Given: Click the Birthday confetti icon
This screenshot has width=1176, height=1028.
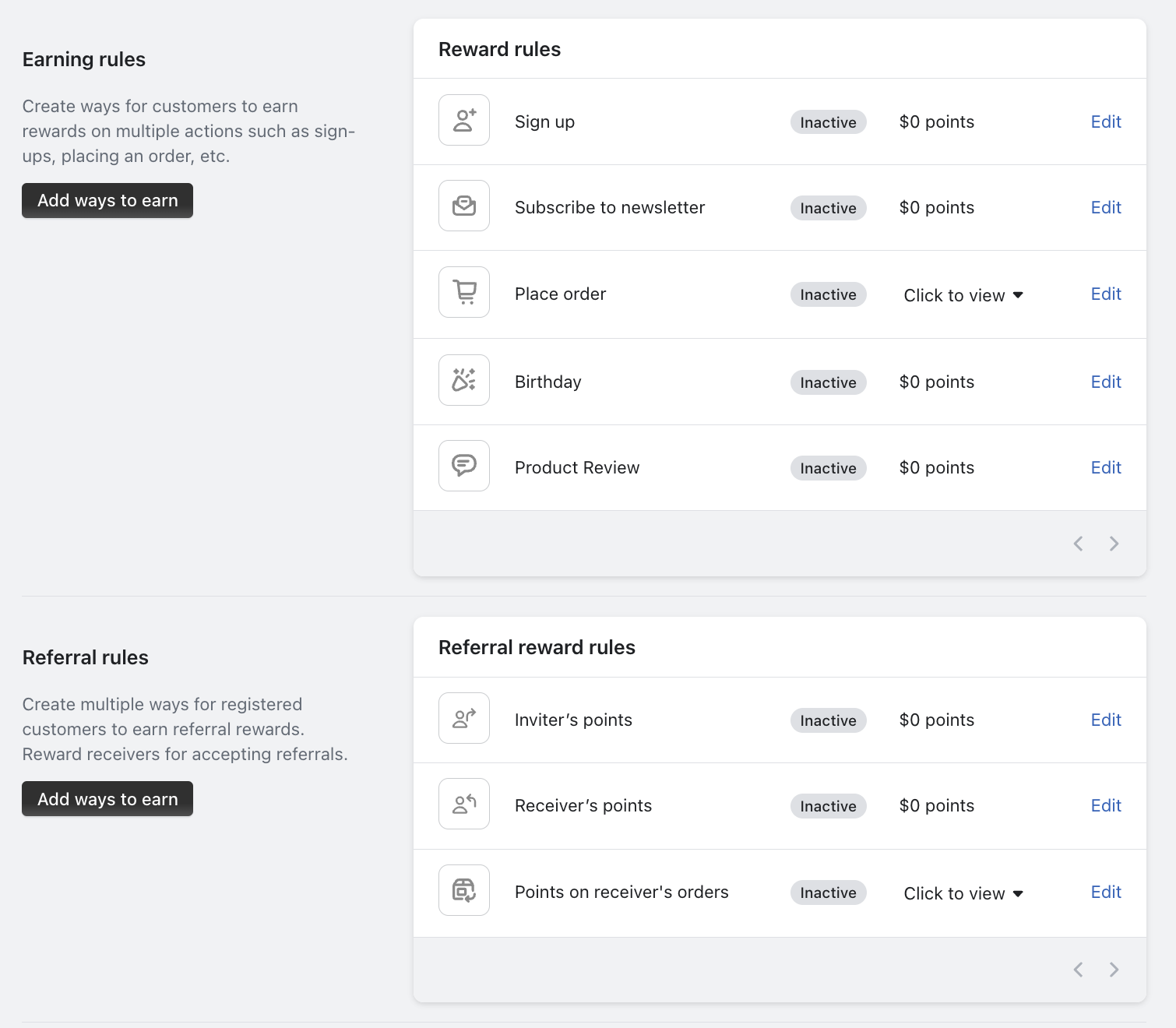Looking at the screenshot, I should 464,380.
